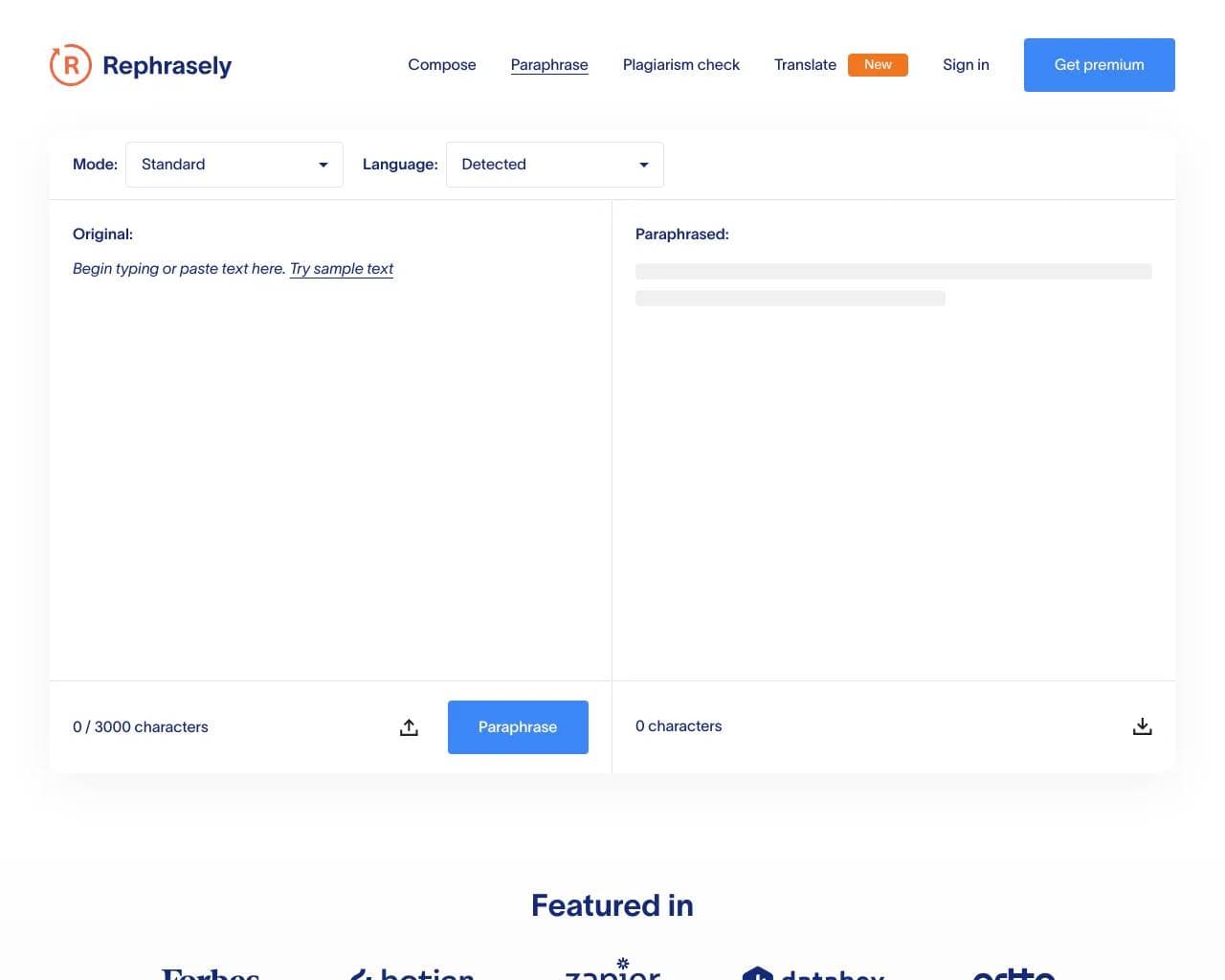Image resolution: width=1225 pixels, height=980 pixels.
Task: Click the upload file icon
Action: click(x=409, y=727)
